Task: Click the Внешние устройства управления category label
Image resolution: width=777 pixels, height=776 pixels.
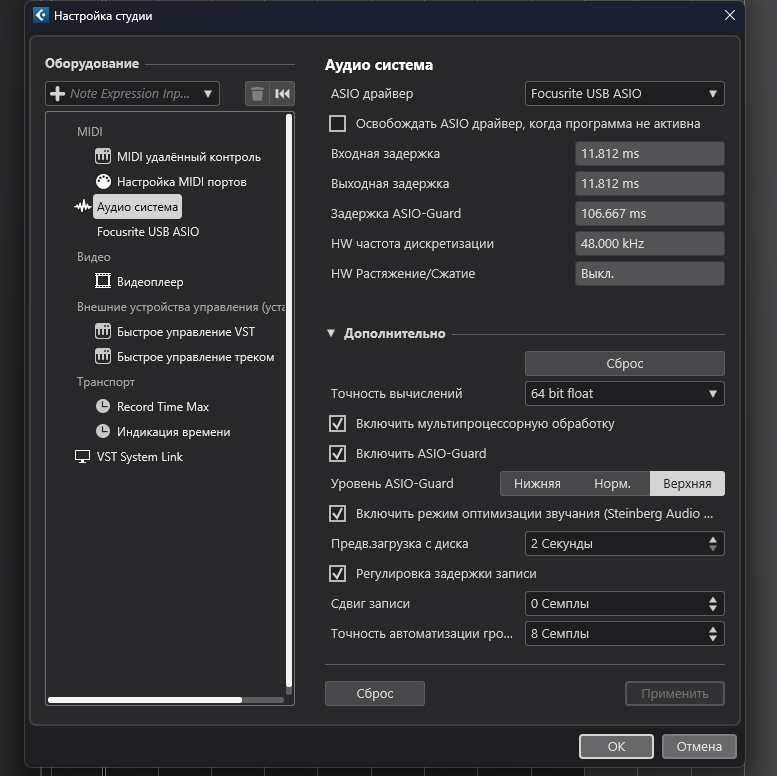Action: tap(181, 307)
